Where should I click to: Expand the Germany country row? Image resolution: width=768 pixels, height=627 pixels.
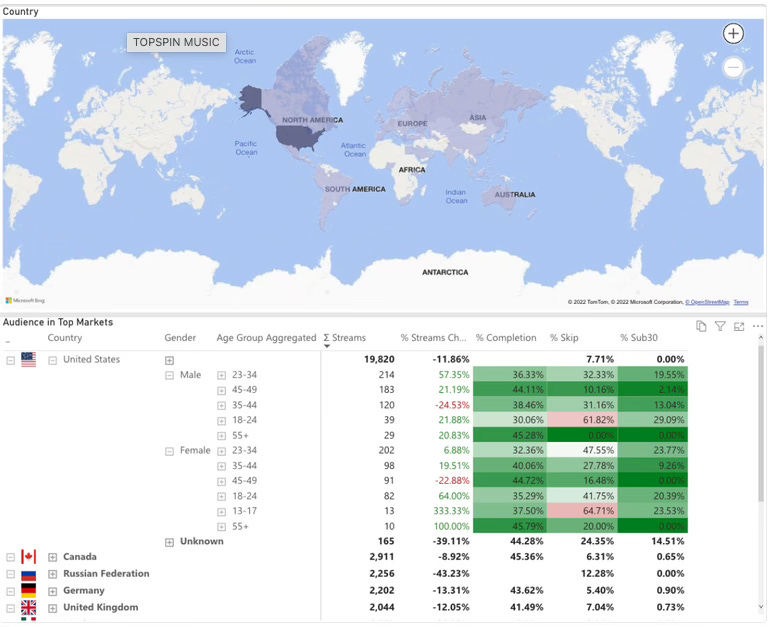[x=52, y=591]
